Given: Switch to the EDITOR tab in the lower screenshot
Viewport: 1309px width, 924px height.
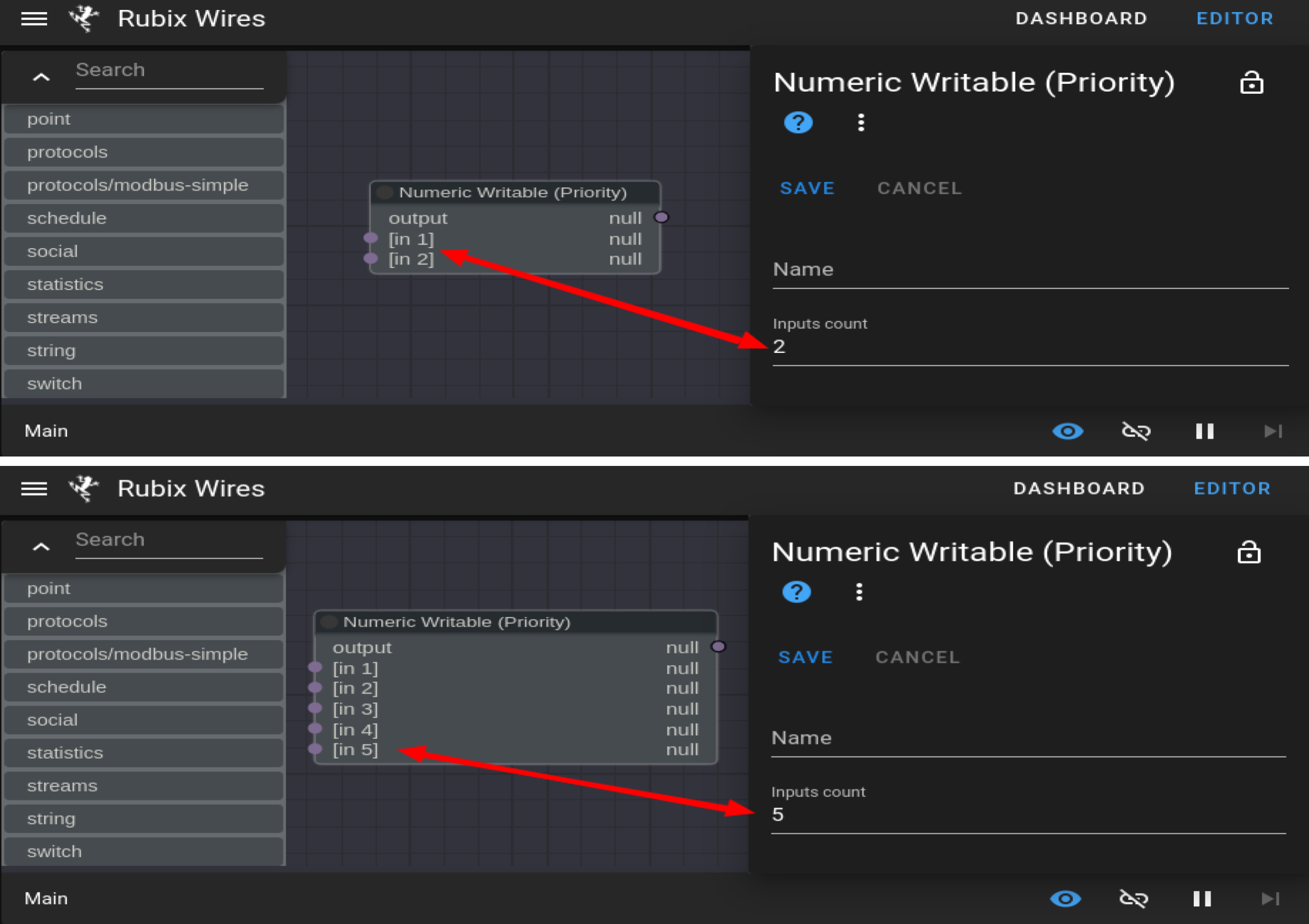Looking at the screenshot, I should tap(1233, 488).
